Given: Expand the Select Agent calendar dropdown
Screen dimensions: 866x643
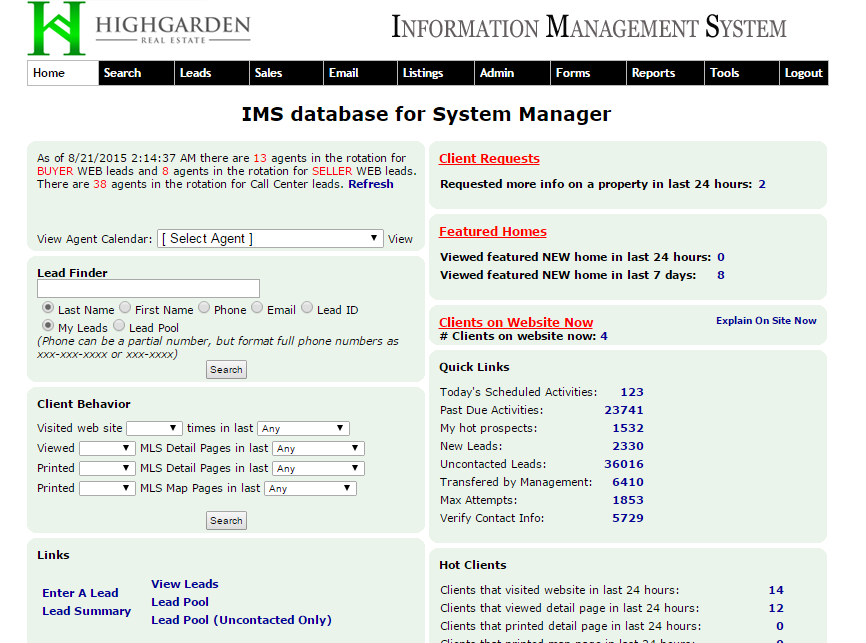Looking at the screenshot, I should [x=270, y=239].
